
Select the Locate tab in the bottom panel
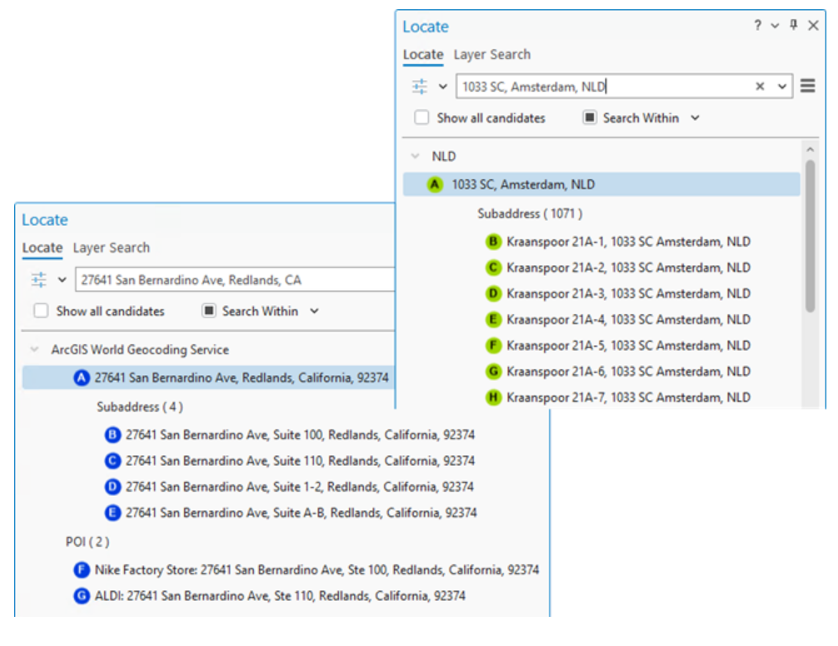[x=42, y=248]
